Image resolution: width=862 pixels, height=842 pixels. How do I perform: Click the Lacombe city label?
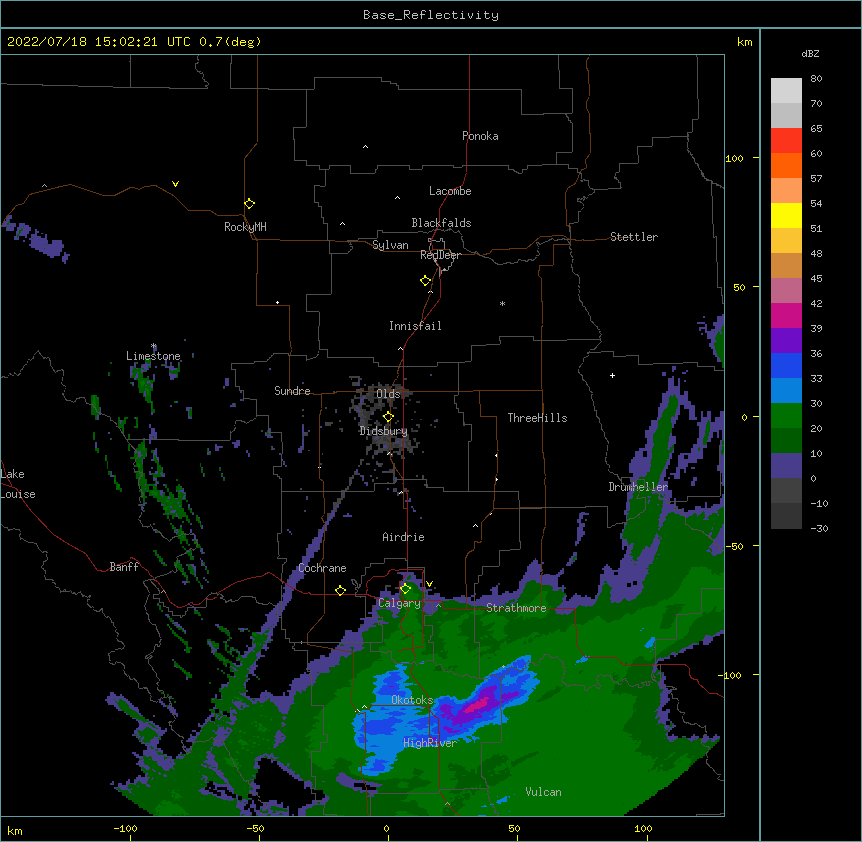coord(450,191)
